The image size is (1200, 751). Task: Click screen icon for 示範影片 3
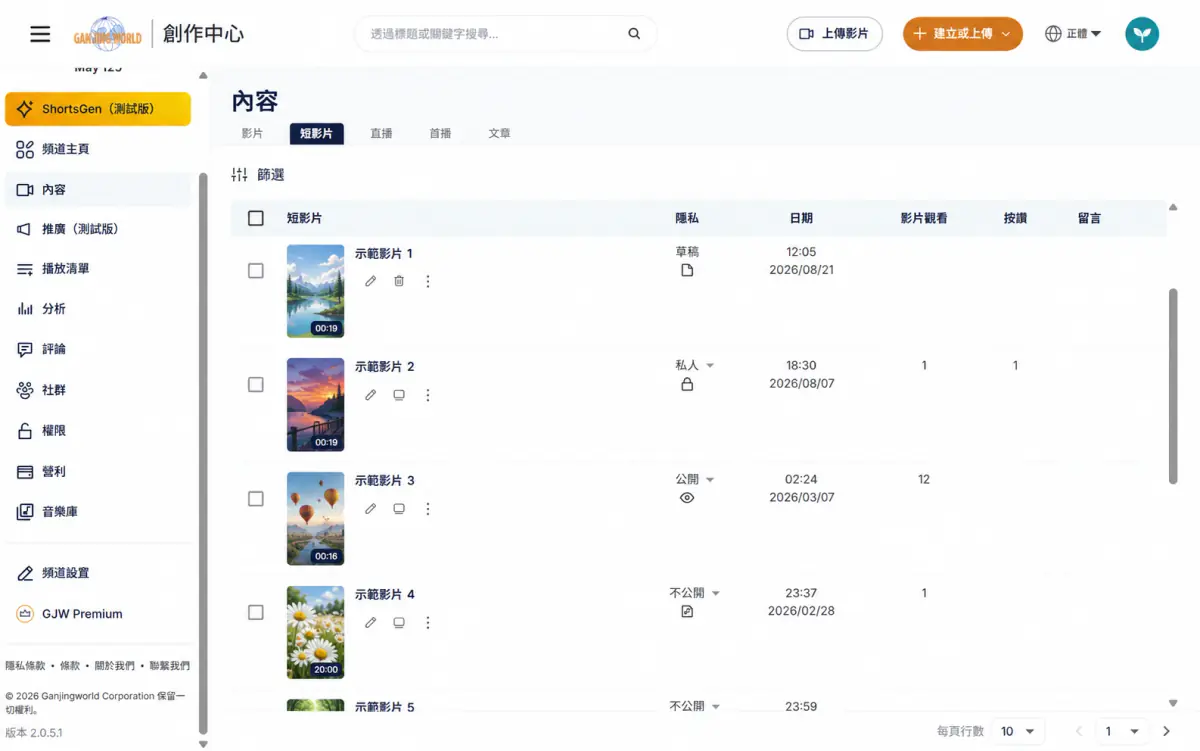399,509
